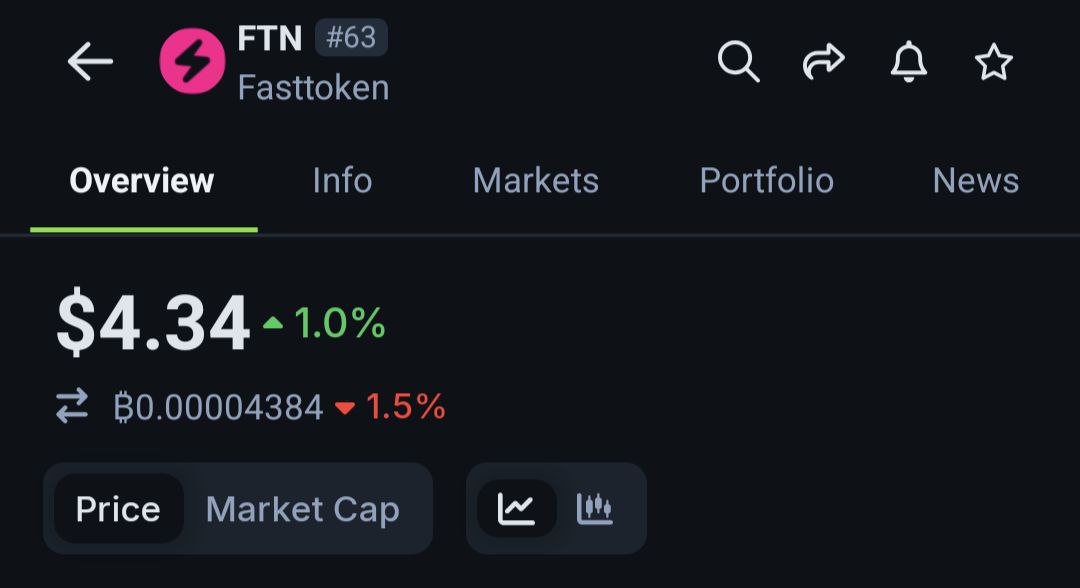Screen dimensions: 1080x588
Task: Tap the $4.34 price value
Action: tap(153, 322)
